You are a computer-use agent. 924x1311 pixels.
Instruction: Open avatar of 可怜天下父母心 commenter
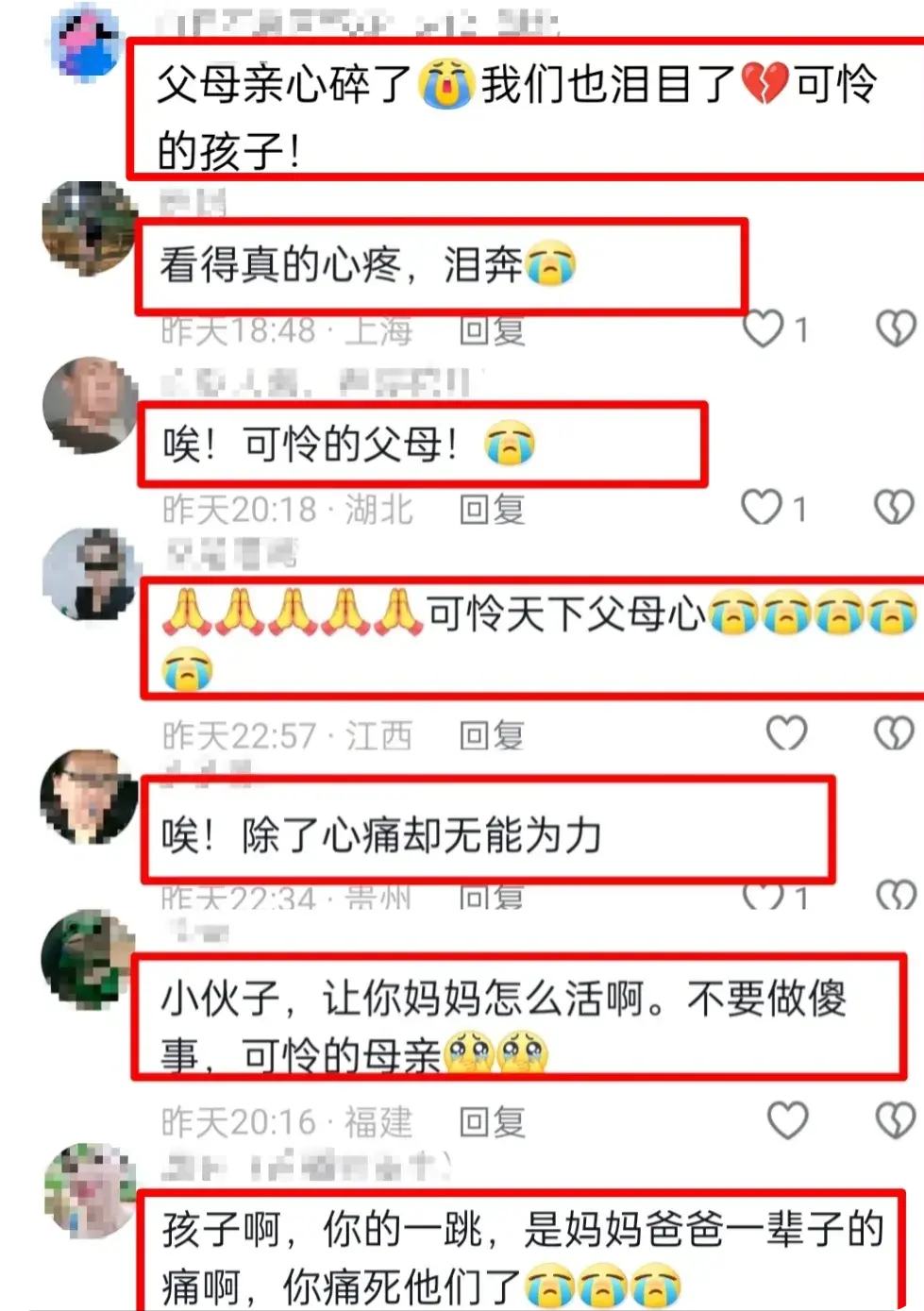(90, 574)
